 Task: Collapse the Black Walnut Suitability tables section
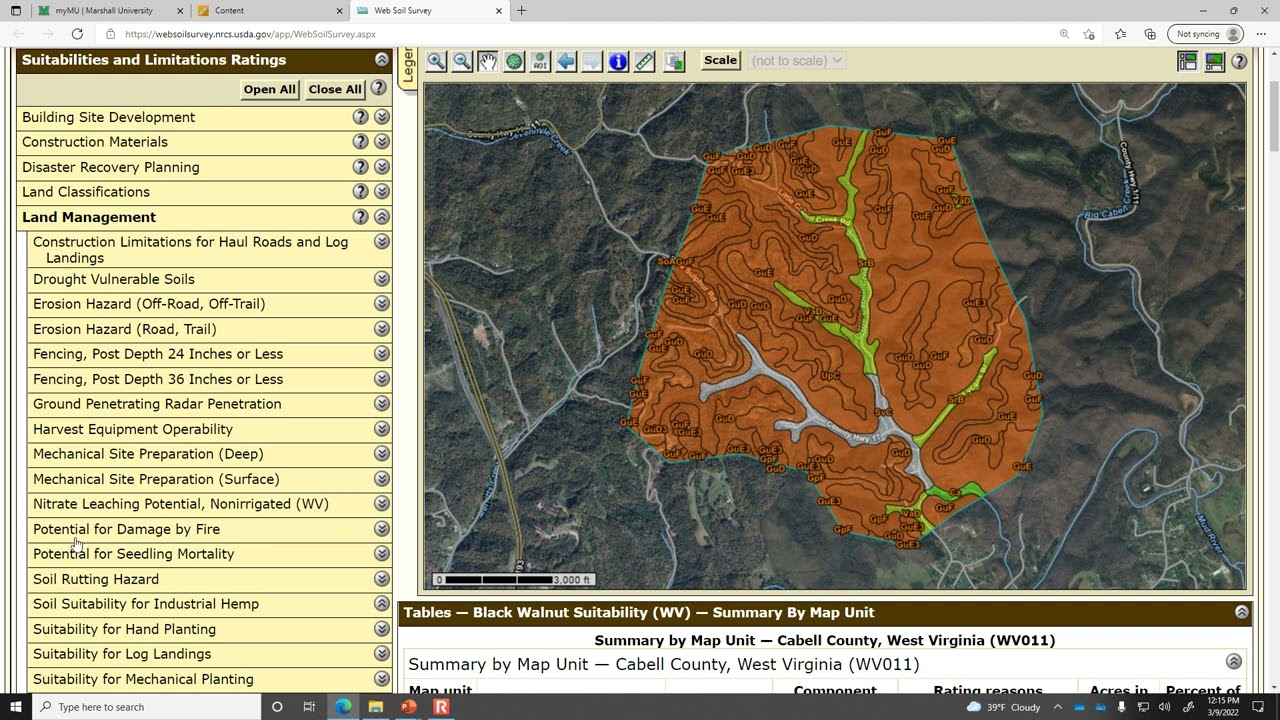coord(1241,612)
